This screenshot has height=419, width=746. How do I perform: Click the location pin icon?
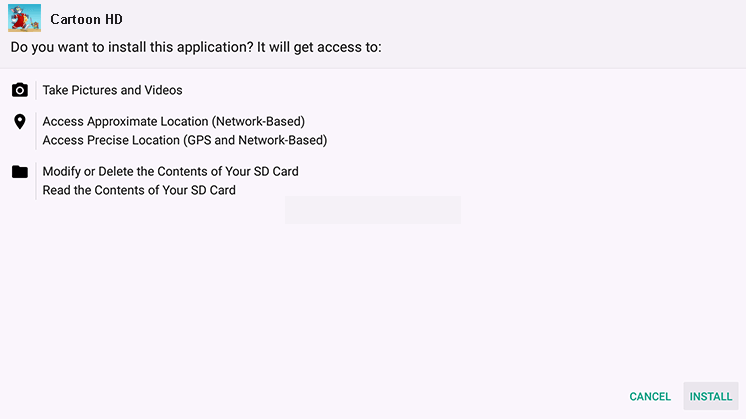click(20, 122)
